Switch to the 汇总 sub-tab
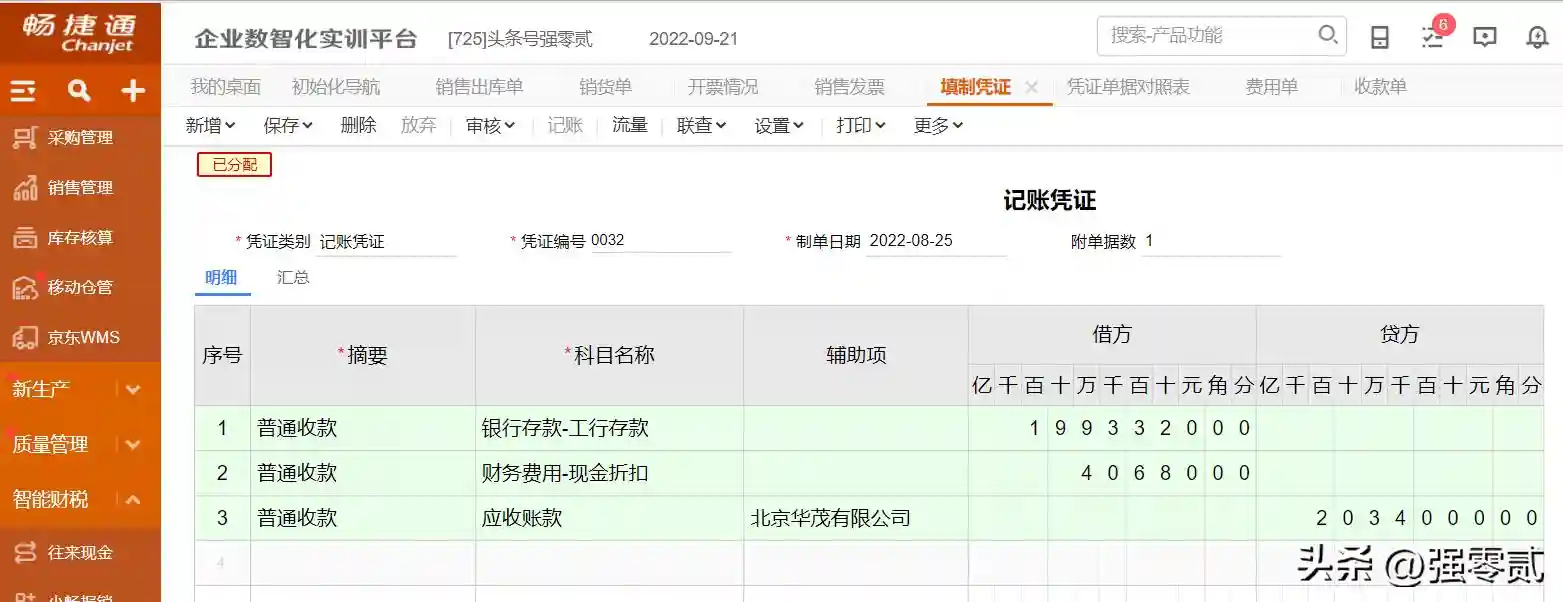1563x602 pixels. (293, 277)
